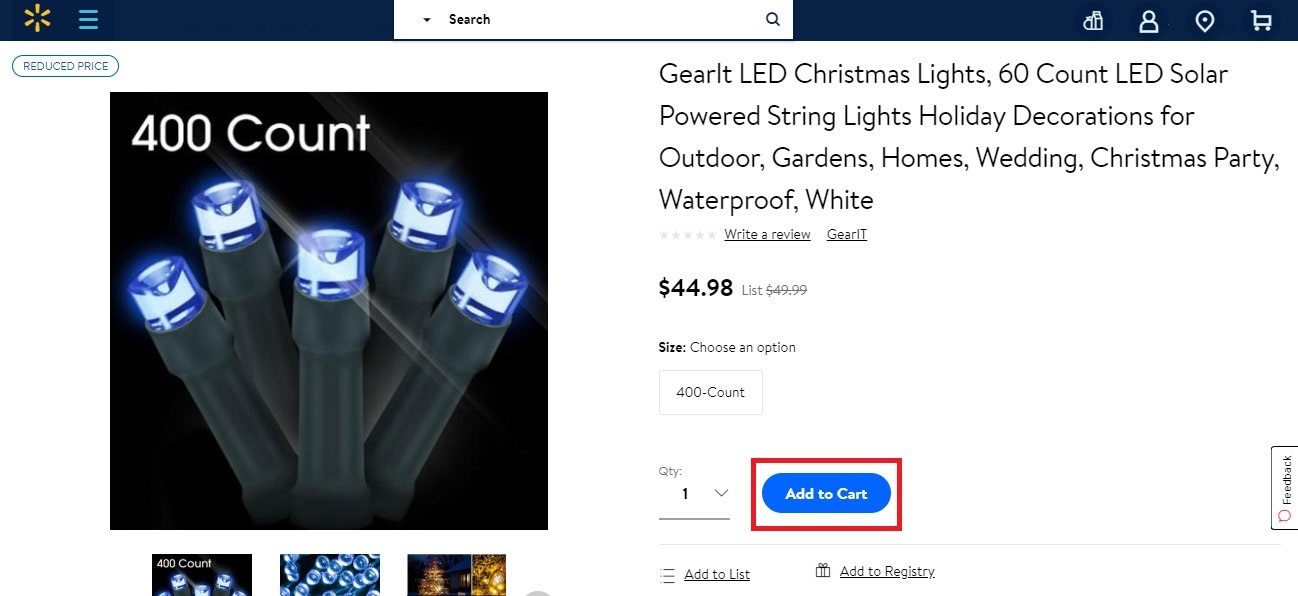Open the hamburger navigation menu

click(x=88, y=20)
